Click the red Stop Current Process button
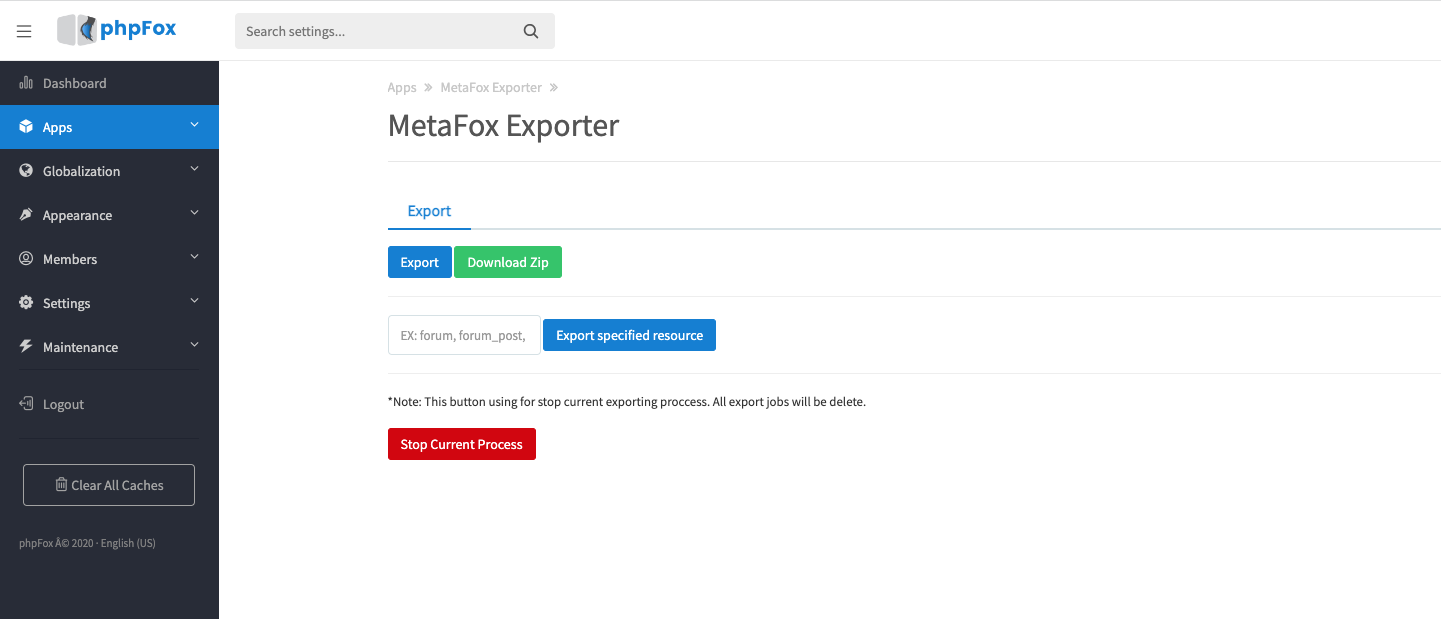The image size is (1441, 619). pyautogui.click(x=462, y=444)
